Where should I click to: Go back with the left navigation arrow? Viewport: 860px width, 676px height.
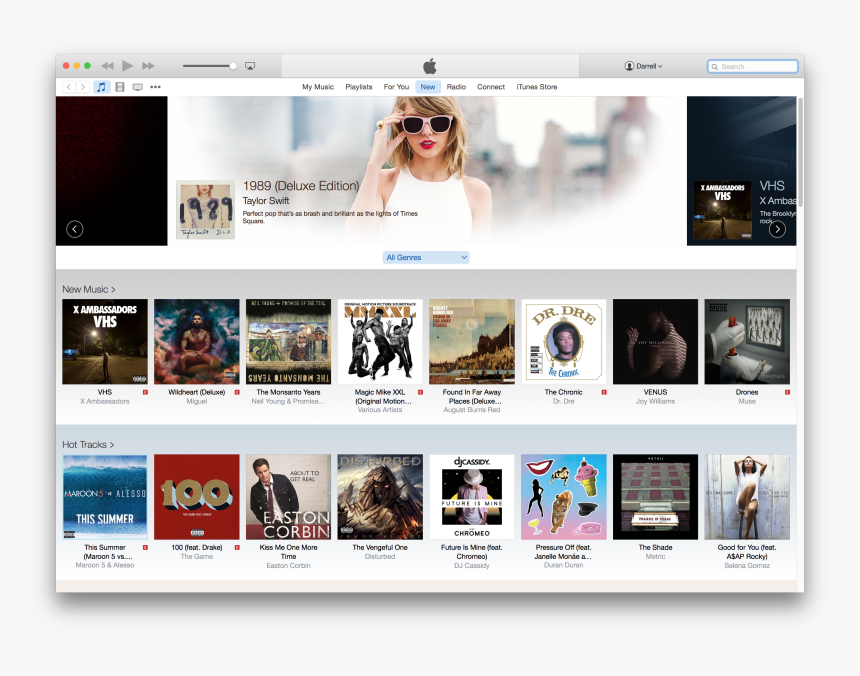coord(69,87)
